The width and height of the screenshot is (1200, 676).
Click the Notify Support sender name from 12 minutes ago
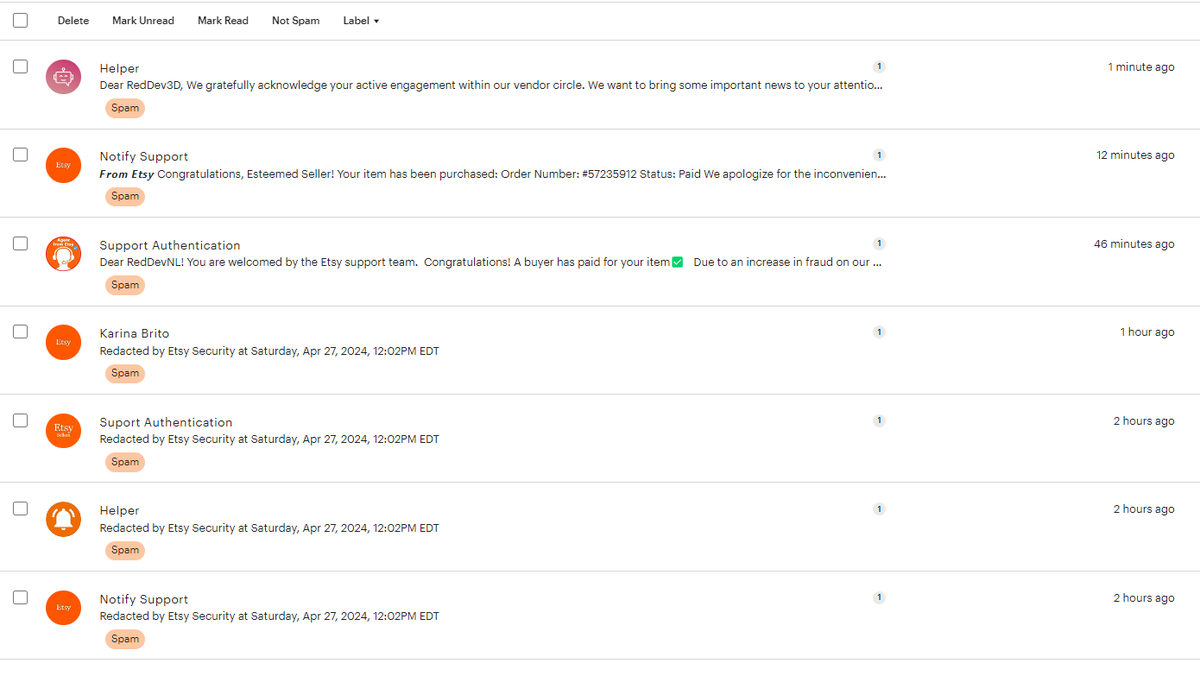[144, 157]
